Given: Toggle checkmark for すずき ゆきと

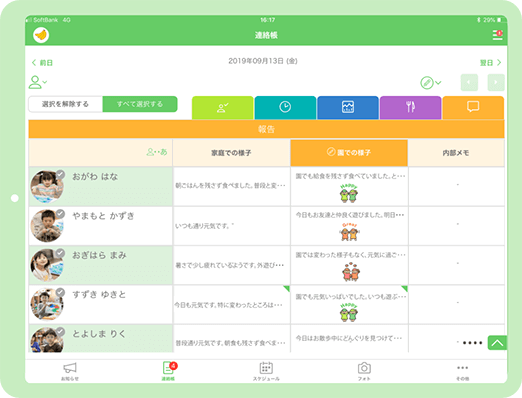Looking at the screenshot, I should [x=60, y=292].
